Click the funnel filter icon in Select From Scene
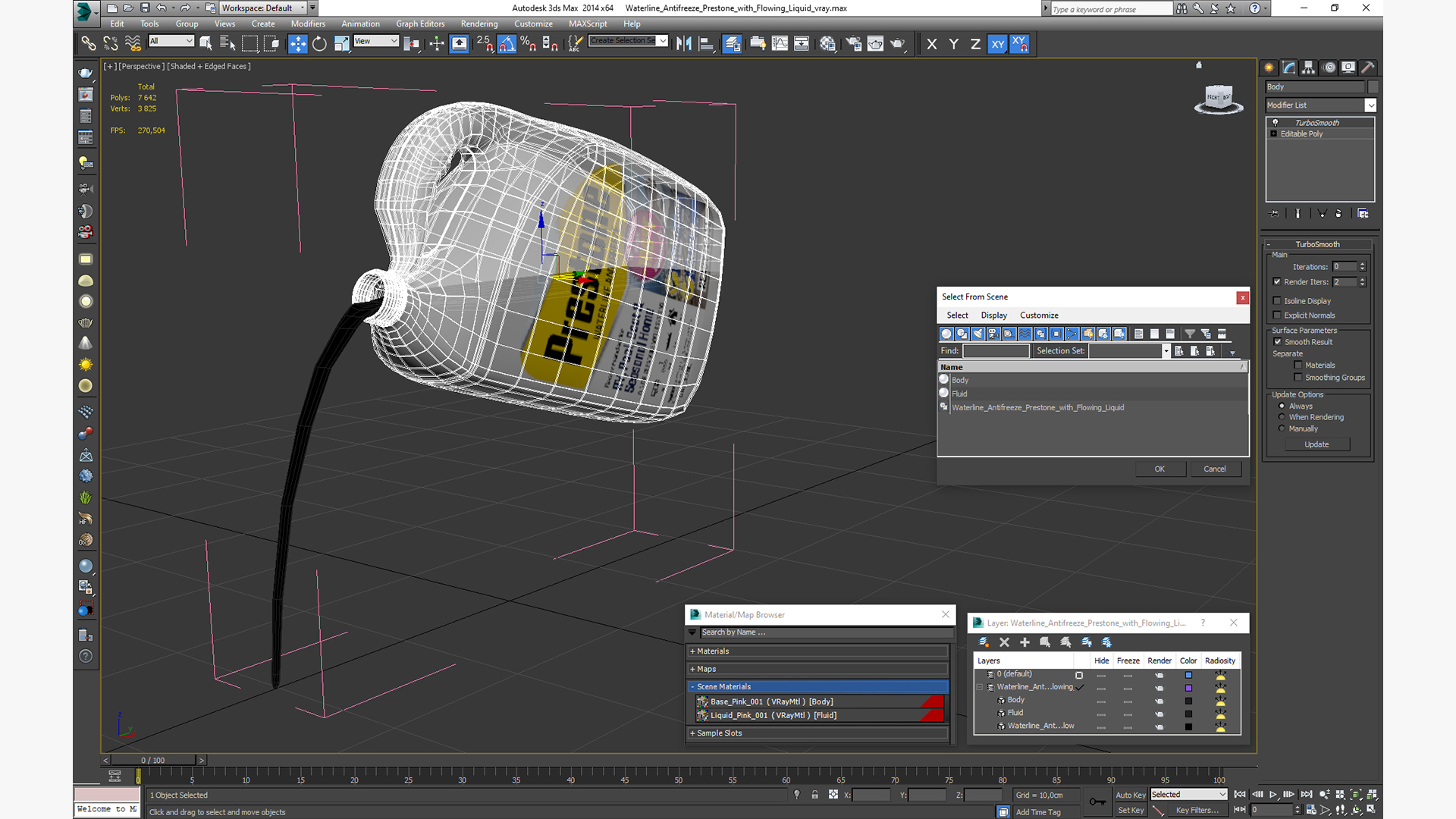1456x819 pixels. point(1190,334)
